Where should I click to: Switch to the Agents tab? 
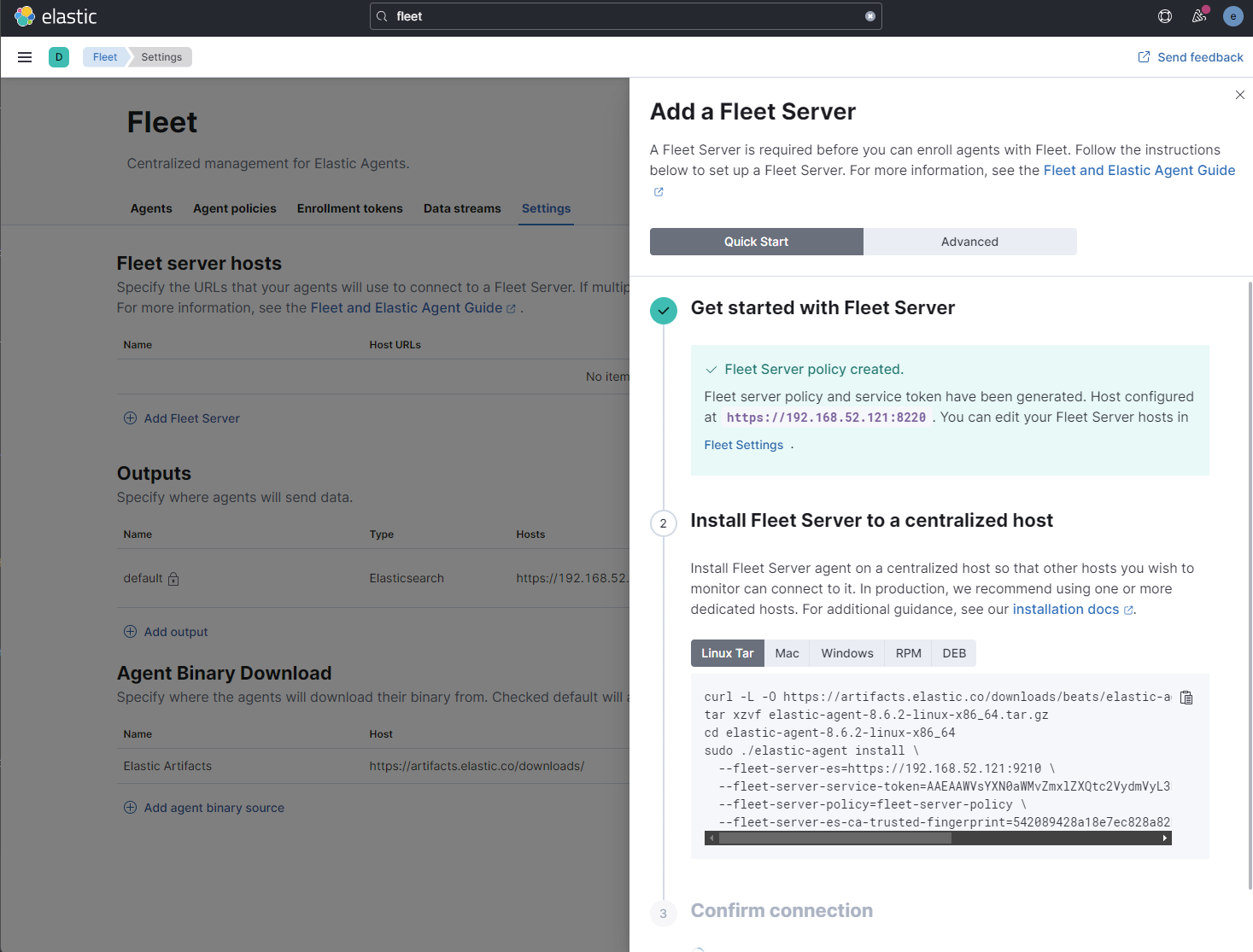[x=151, y=208]
